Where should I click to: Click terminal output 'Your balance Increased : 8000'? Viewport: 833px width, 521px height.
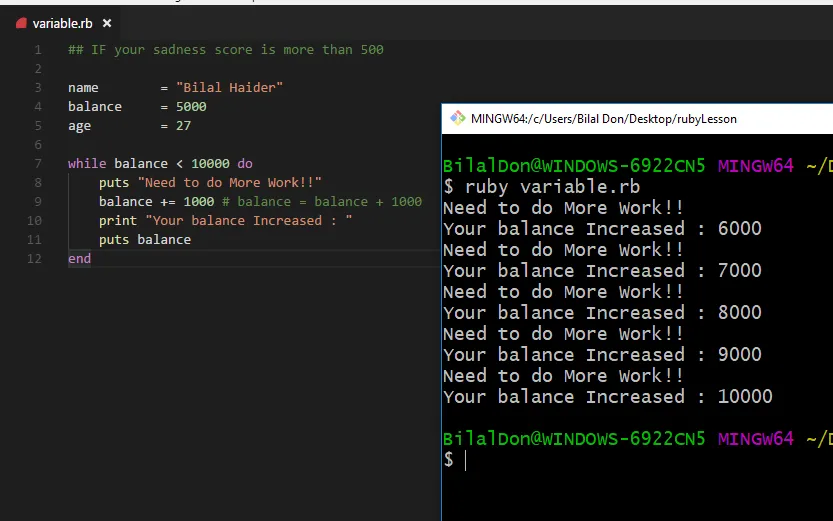pyautogui.click(x=602, y=313)
